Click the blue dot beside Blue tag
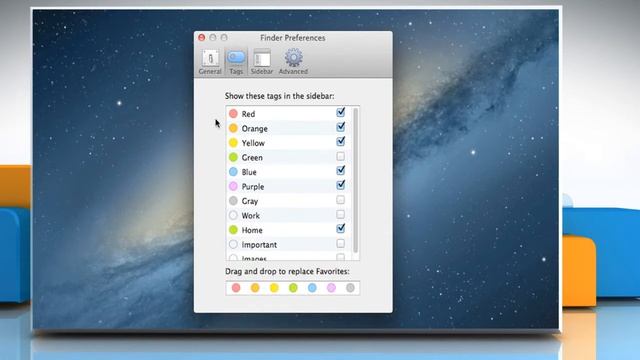Image resolution: width=640 pixels, height=360 pixels. 233,172
